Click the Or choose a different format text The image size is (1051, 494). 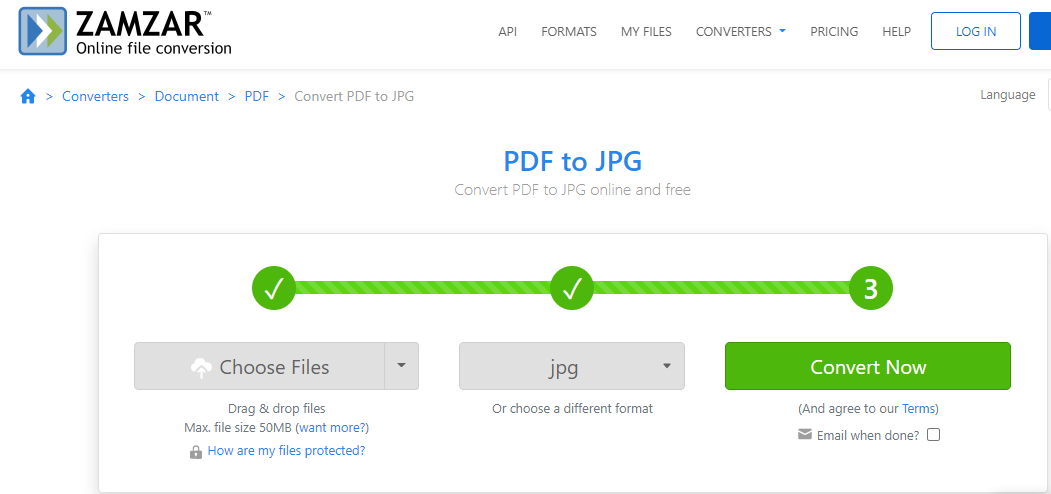(x=572, y=408)
